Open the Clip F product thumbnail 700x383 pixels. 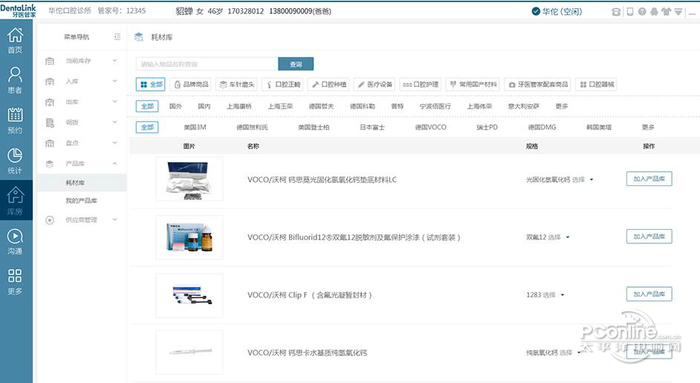(x=189, y=295)
